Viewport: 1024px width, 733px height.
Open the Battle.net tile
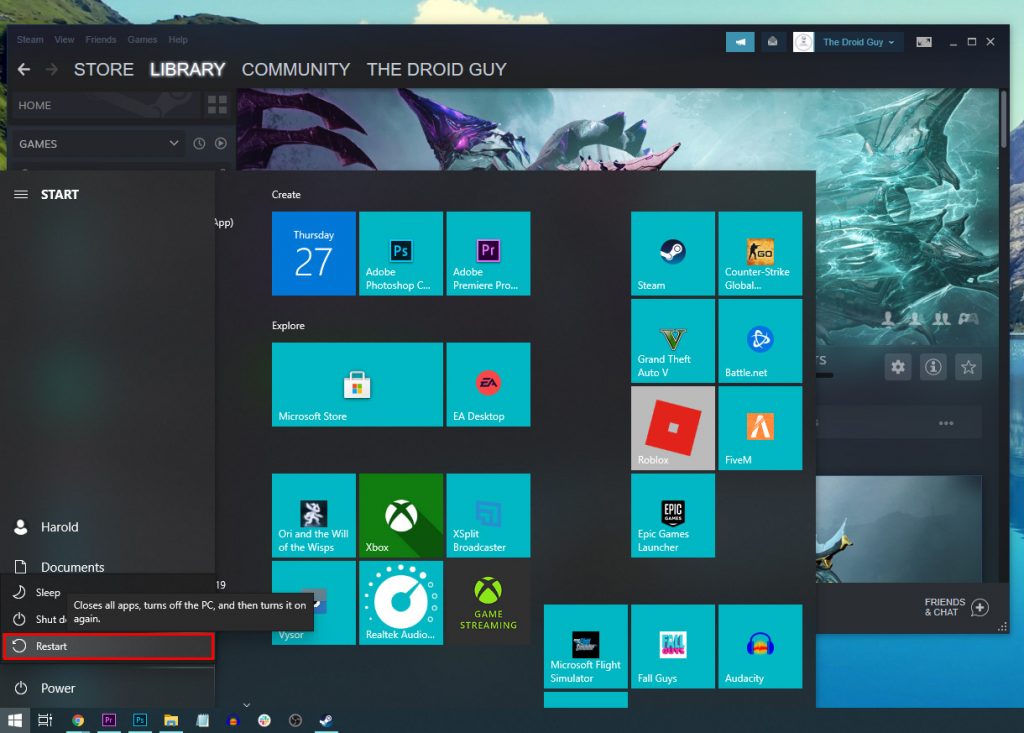point(760,341)
